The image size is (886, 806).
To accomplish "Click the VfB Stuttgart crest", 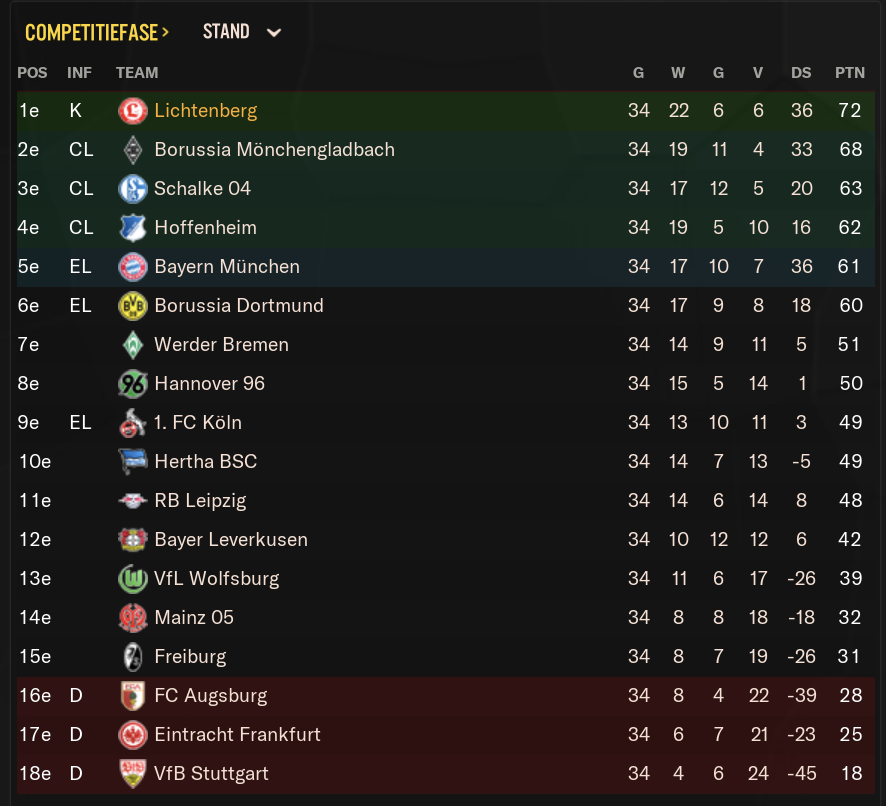I will point(133,774).
